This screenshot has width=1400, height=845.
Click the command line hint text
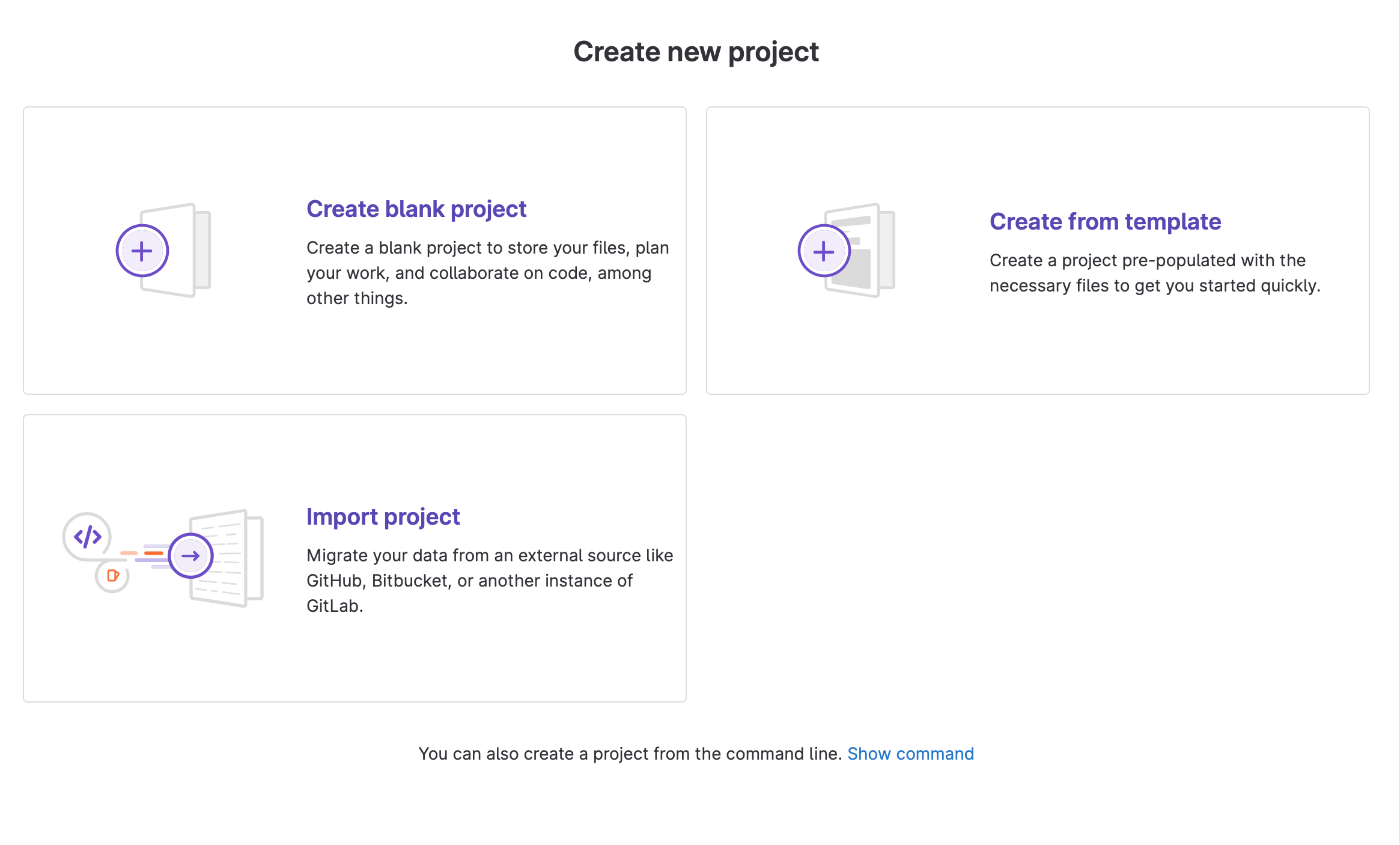pyautogui.click(x=630, y=754)
